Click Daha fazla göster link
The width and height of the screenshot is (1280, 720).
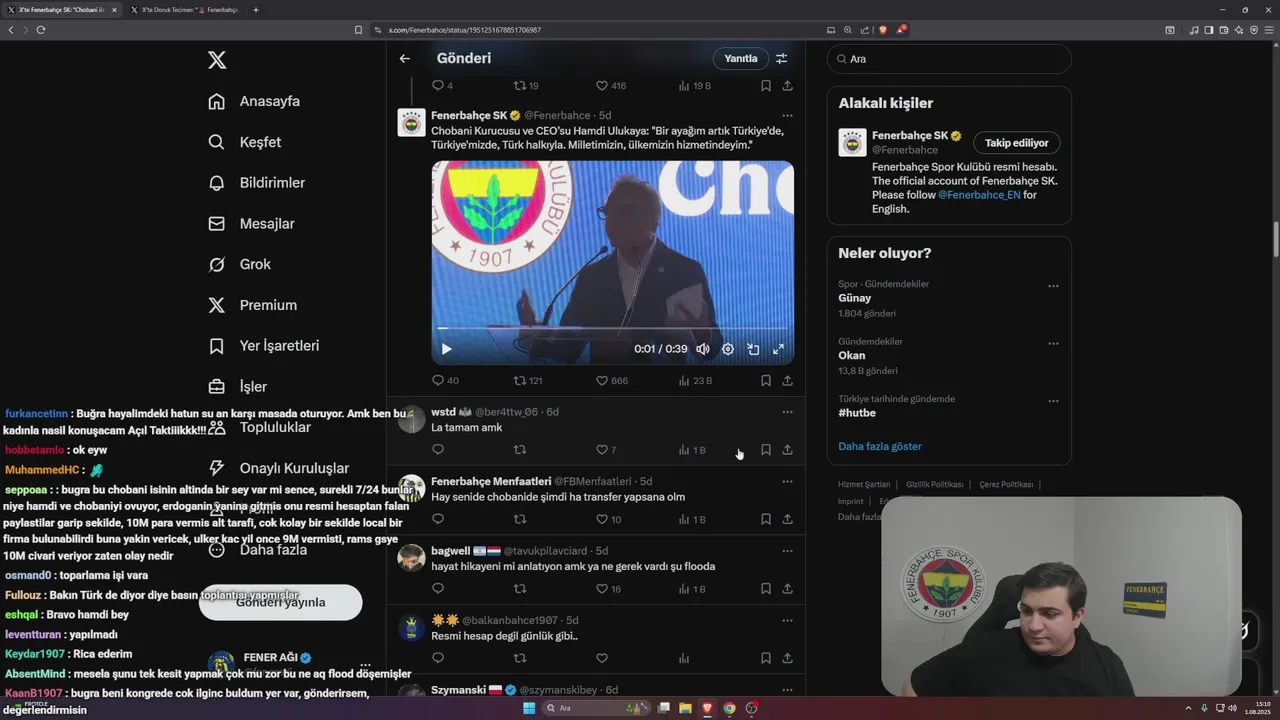(880, 446)
